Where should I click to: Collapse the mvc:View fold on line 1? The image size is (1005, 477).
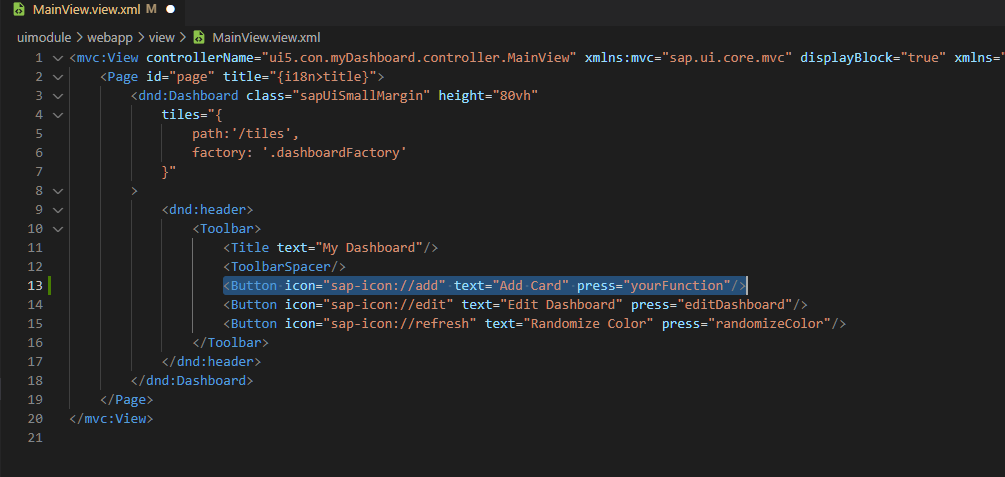58,58
